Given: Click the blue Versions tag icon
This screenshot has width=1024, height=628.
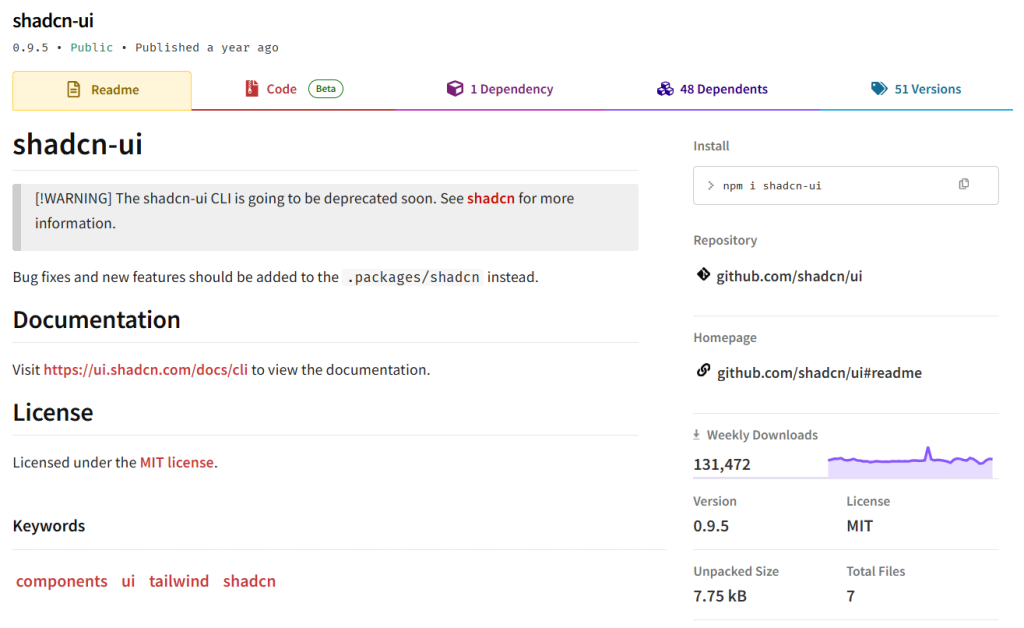Looking at the screenshot, I should [879, 88].
